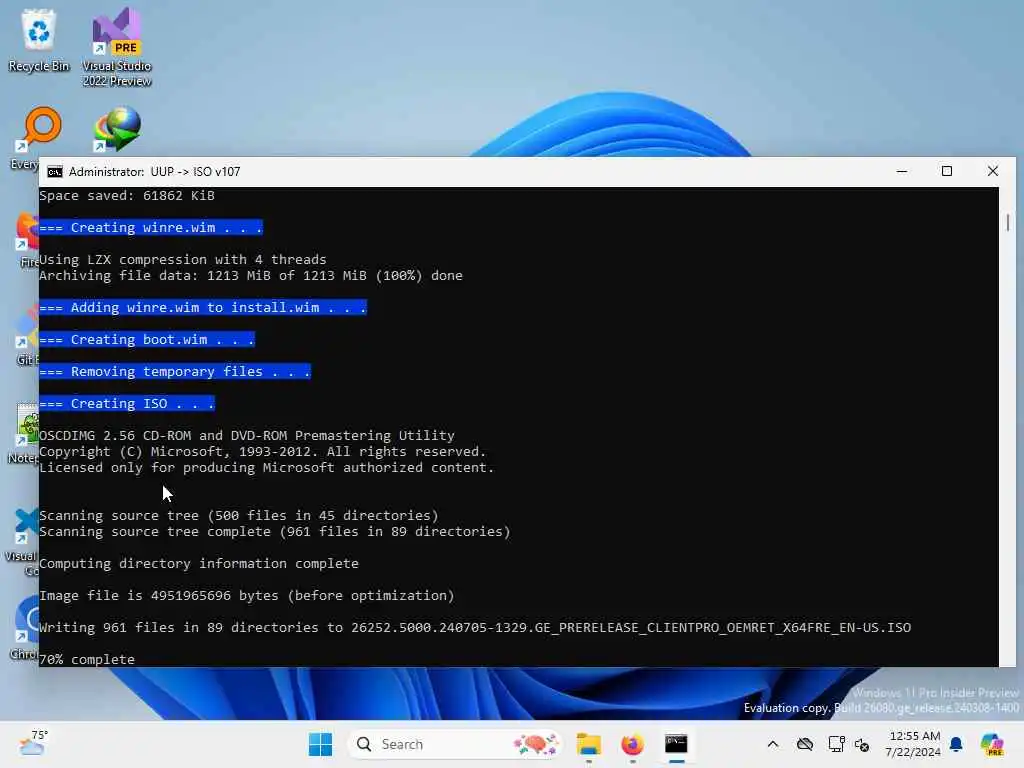The image size is (1024, 768).
Task: Click the ISO filename in the Writing line
Action: point(631,628)
